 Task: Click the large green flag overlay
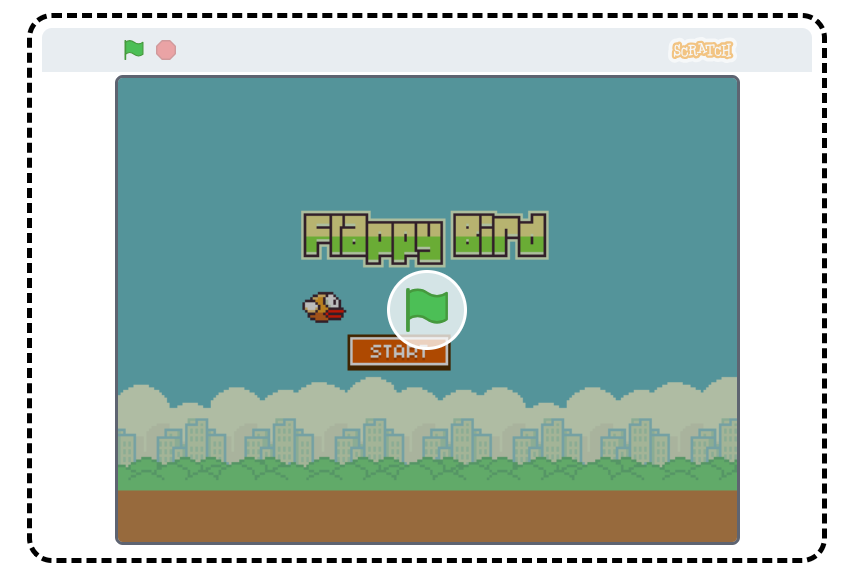427,308
